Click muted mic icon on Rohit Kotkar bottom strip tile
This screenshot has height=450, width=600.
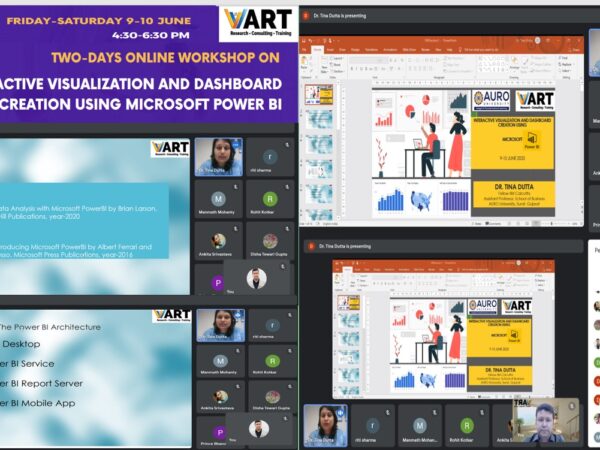coord(482,412)
